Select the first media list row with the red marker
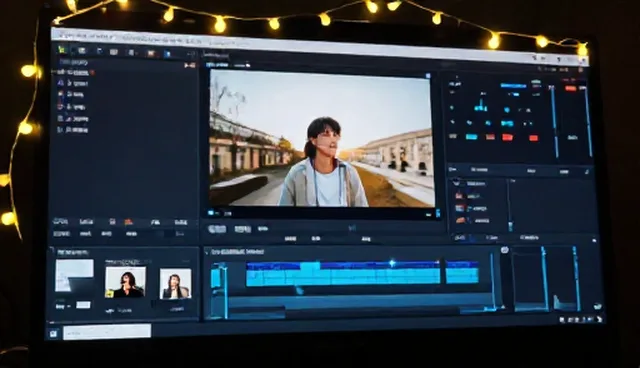640x368 pixels. (x=76, y=72)
